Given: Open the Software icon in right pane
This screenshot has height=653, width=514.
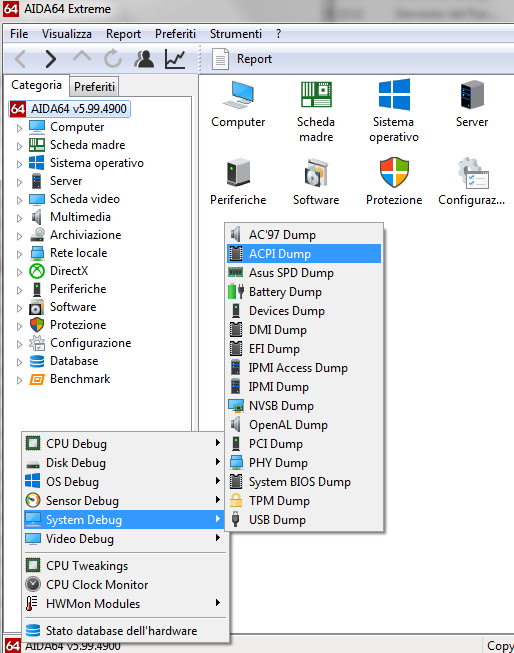Looking at the screenshot, I should click(316, 182).
